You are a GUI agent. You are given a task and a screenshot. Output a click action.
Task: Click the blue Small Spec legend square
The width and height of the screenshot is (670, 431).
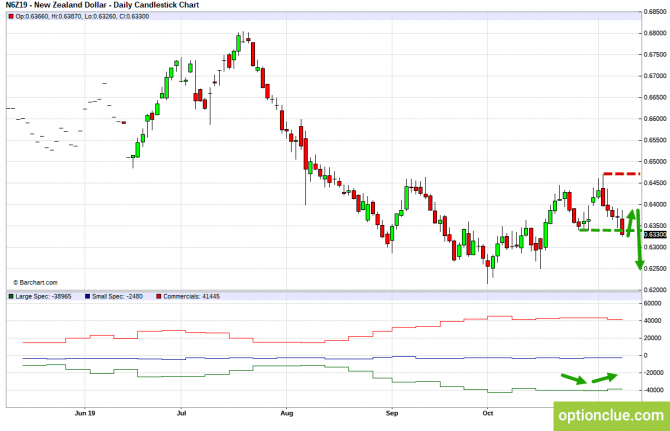[x=88, y=296]
